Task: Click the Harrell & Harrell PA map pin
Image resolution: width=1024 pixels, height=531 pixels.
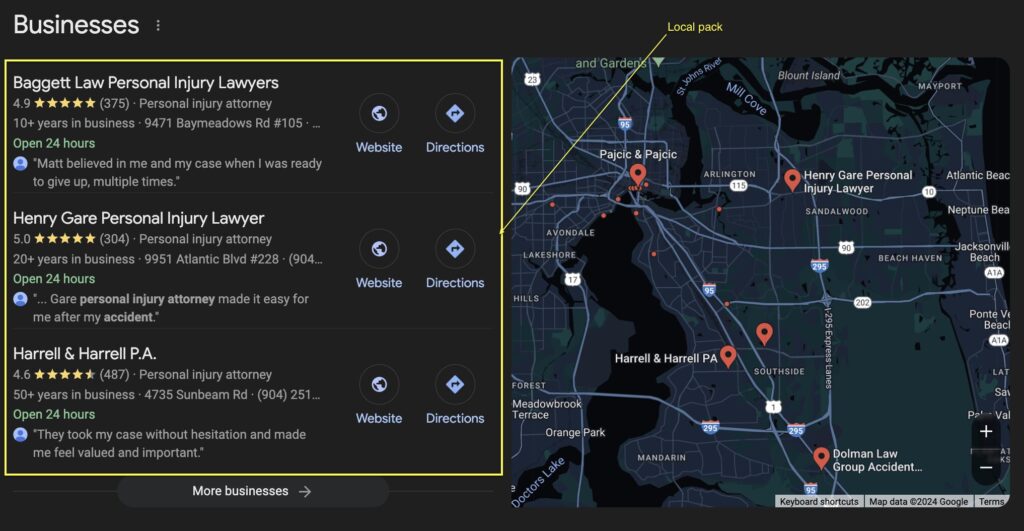Action: [x=728, y=356]
